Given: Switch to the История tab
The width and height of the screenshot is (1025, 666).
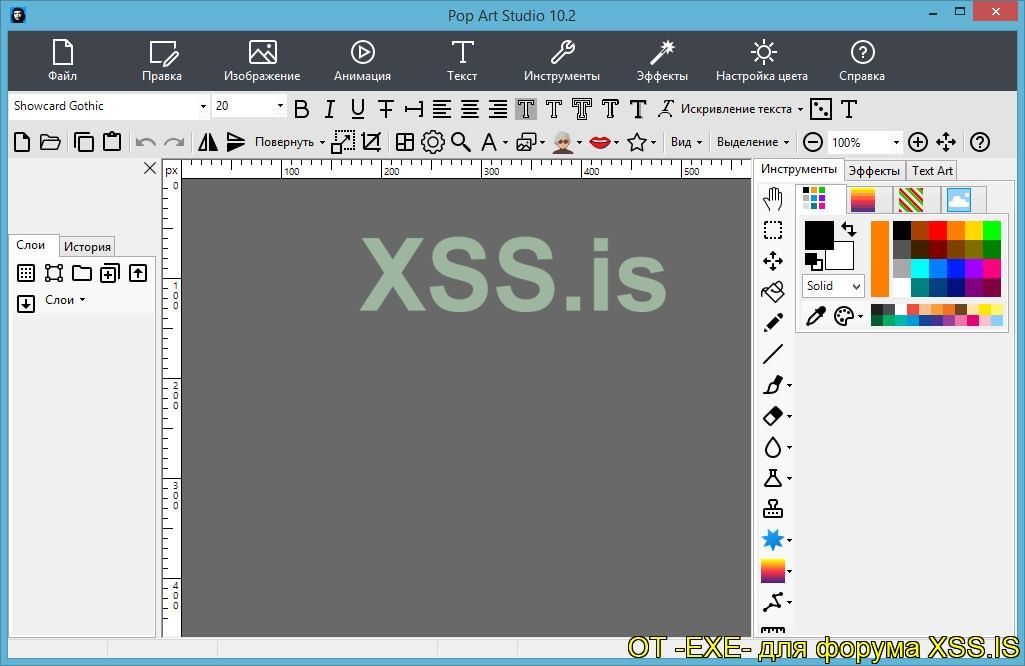Looking at the screenshot, I should 87,246.
